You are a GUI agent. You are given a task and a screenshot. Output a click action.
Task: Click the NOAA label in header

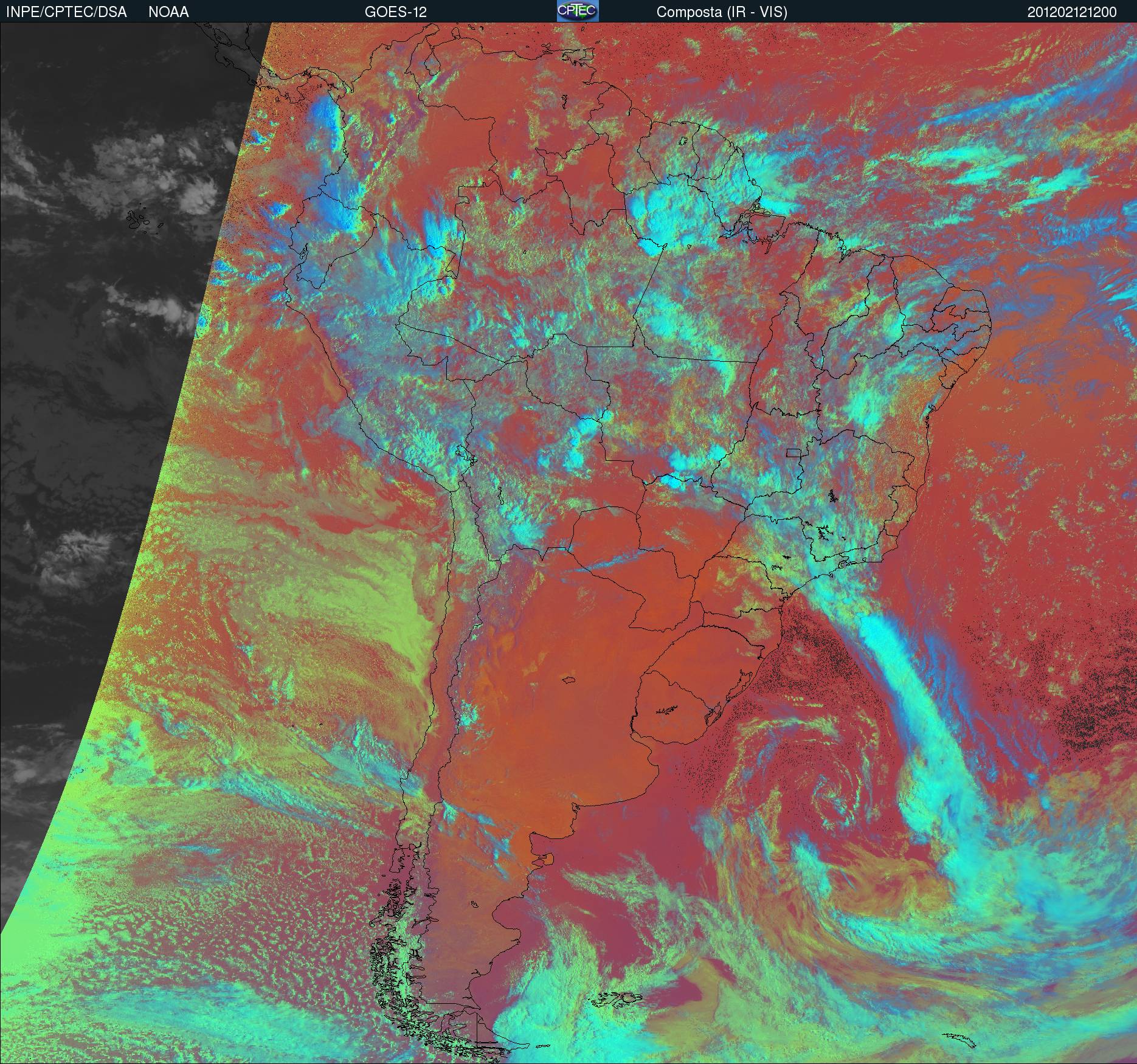(168, 12)
